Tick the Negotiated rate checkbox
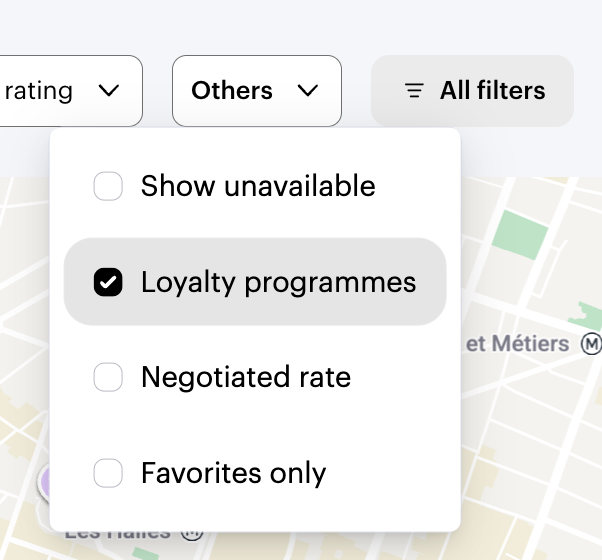Image resolution: width=602 pixels, height=560 pixels. 108,377
